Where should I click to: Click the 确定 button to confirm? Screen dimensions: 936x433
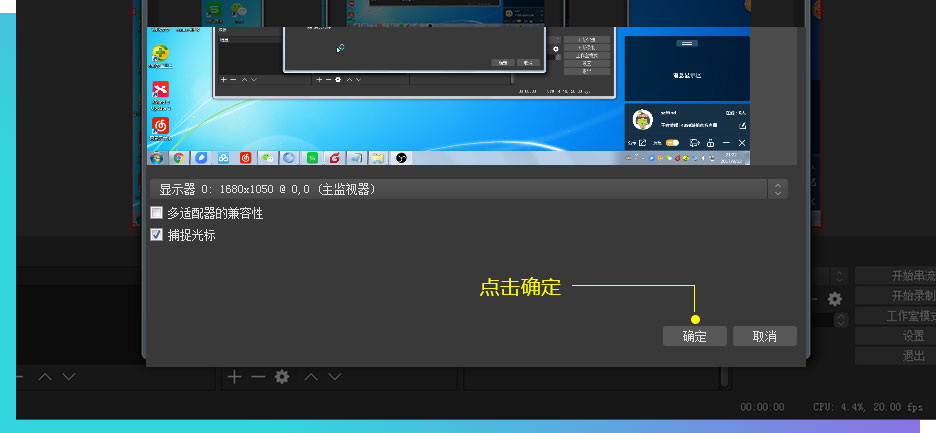695,336
